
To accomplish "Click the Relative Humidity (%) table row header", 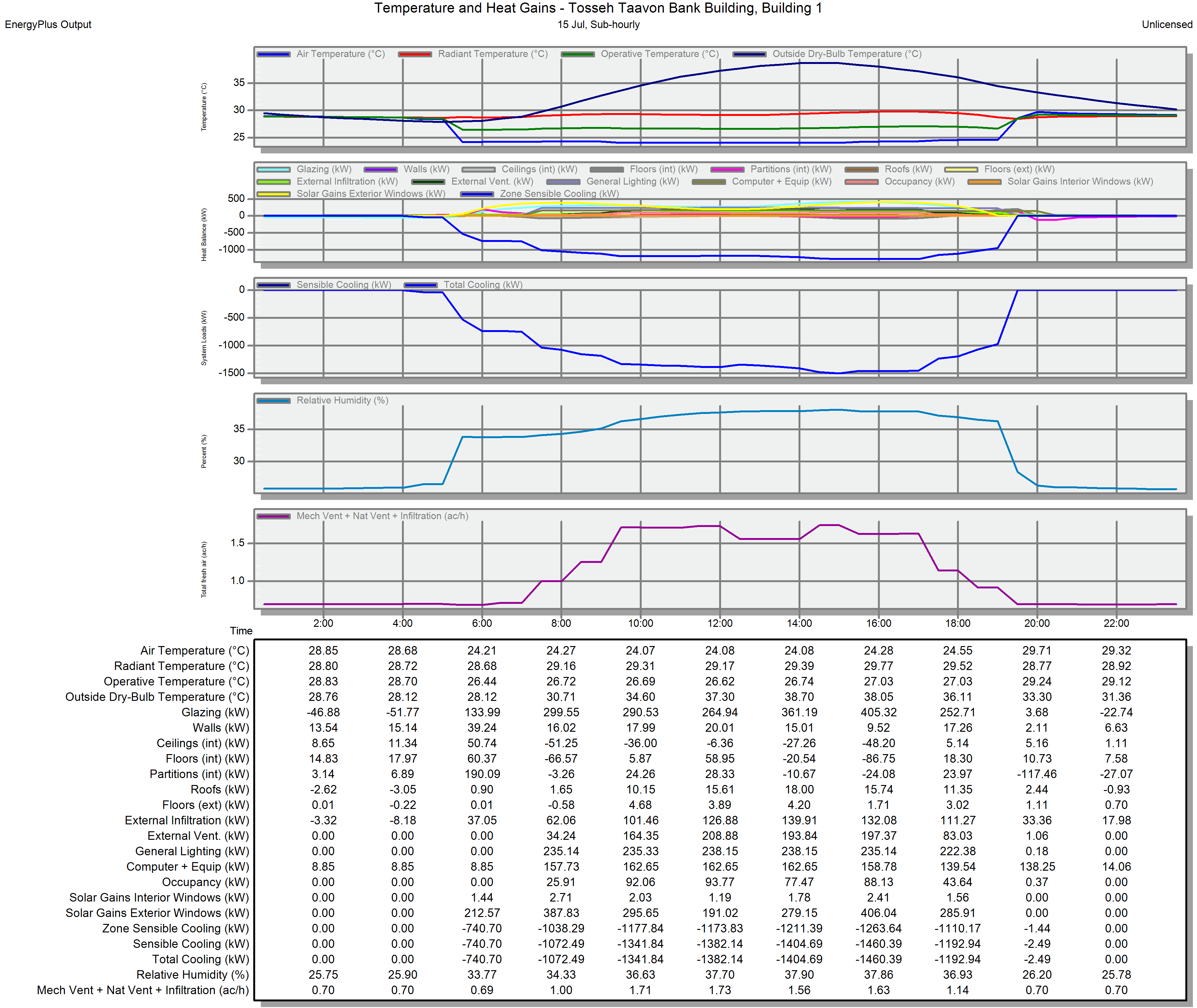I will tap(192, 975).
